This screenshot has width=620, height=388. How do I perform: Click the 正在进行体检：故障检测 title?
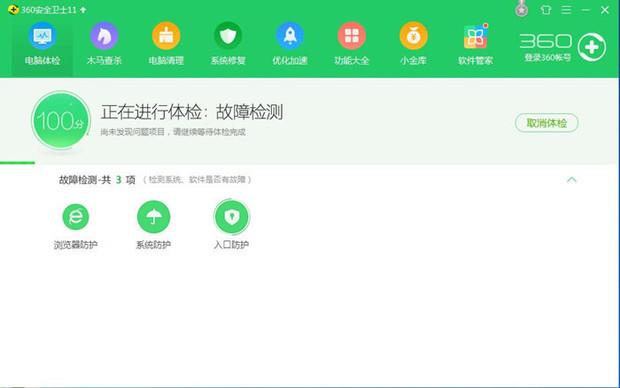click(x=192, y=112)
